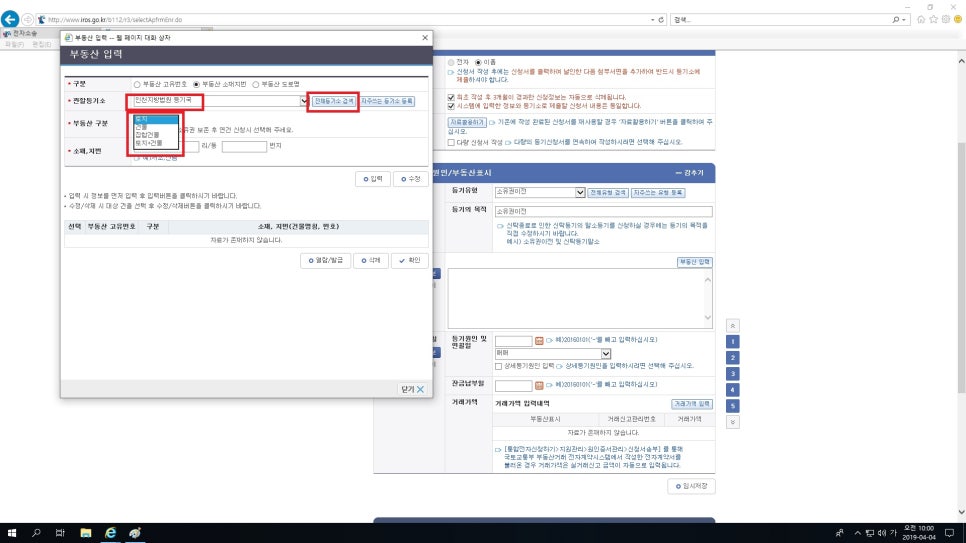Jump to top with the double-up arrow

tap(733, 326)
